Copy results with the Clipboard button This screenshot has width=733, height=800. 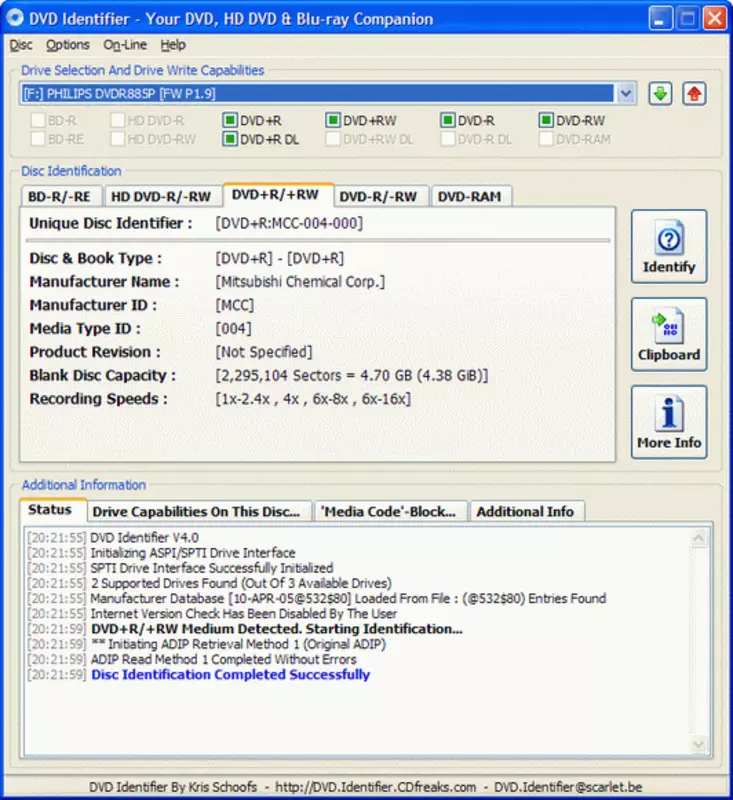(x=669, y=334)
